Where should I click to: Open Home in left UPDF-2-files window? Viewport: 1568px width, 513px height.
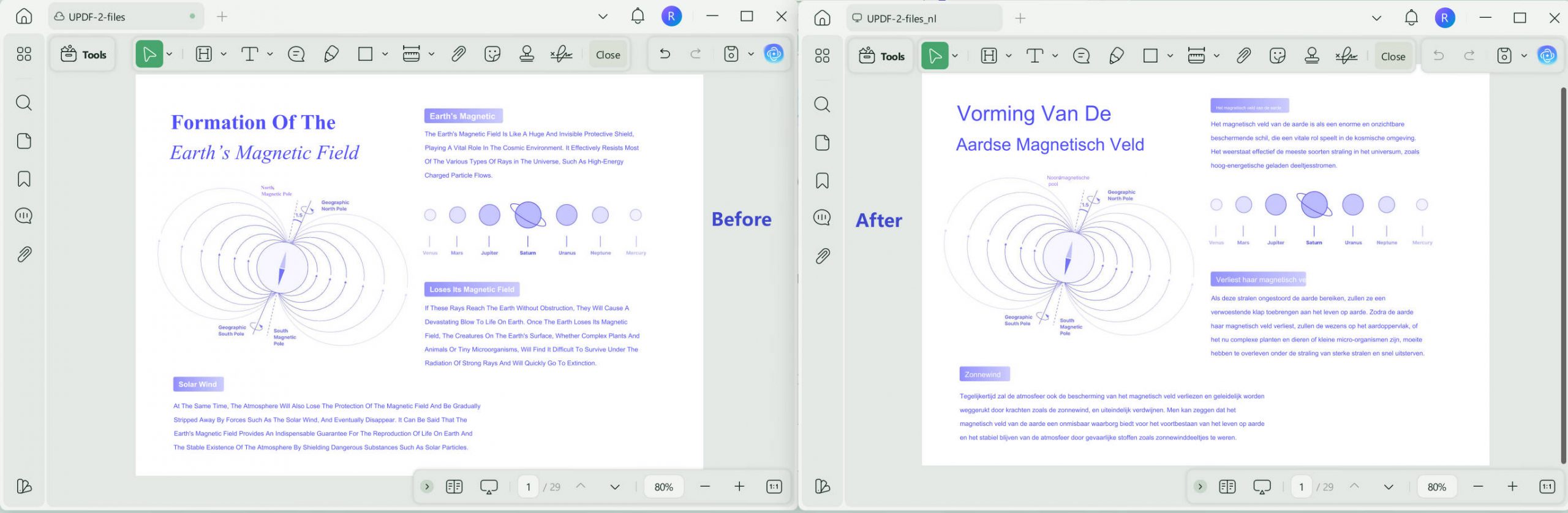tap(24, 17)
